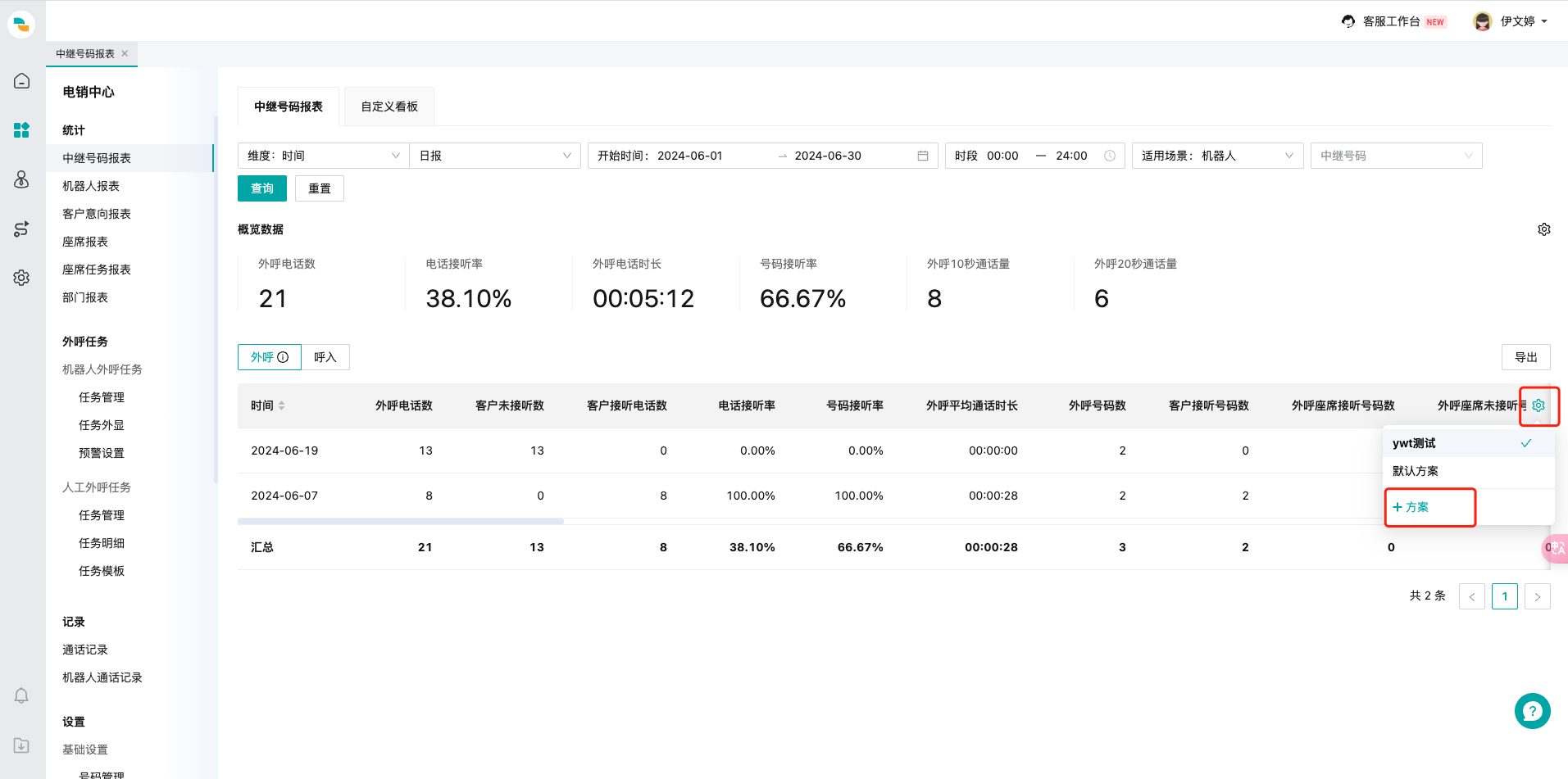The image size is (1568, 779).
Task: Click the pink translate floating icon
Action: (x=1555, y=548)
